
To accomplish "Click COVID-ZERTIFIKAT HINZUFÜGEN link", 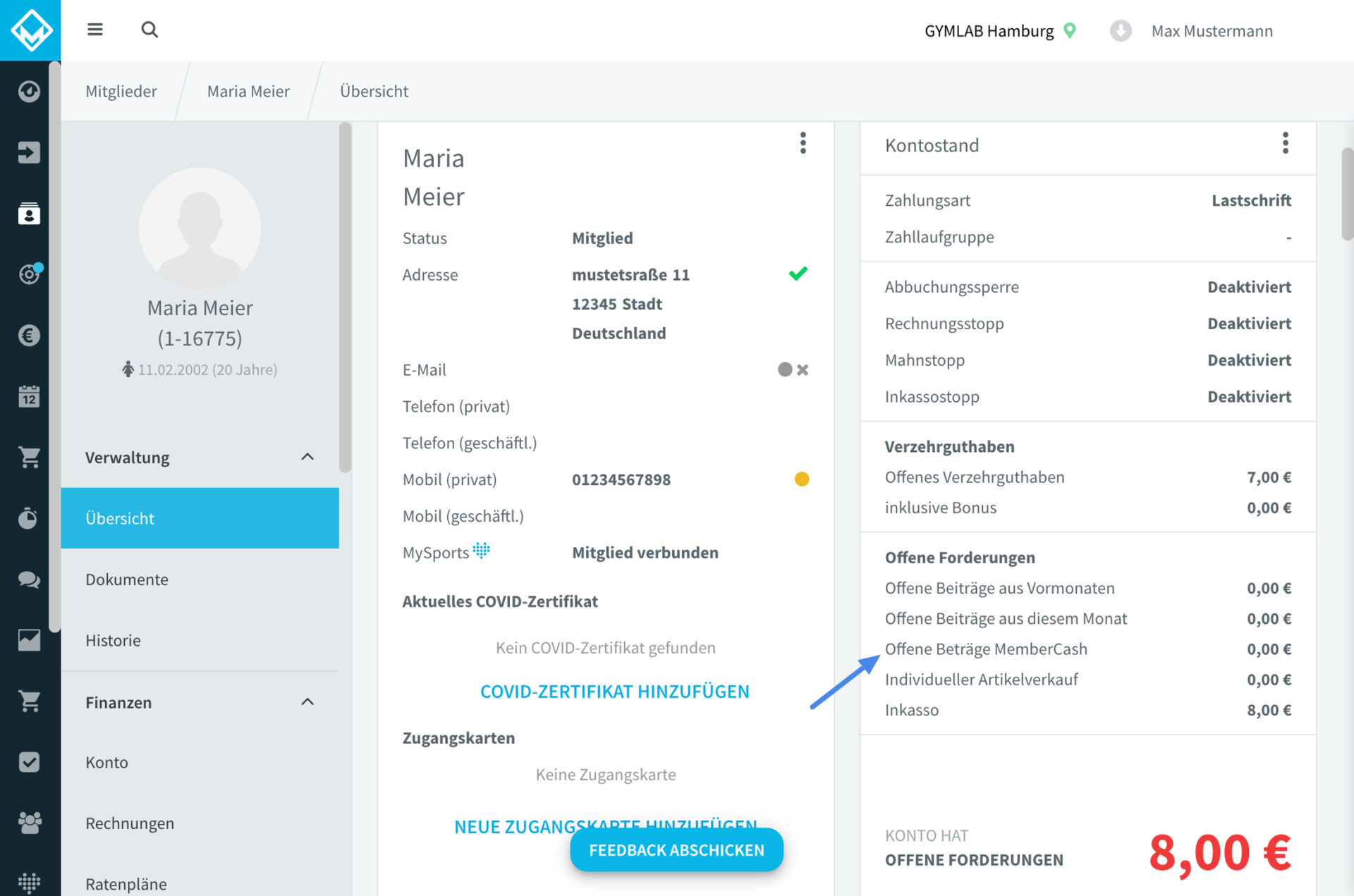I will 614,692.
